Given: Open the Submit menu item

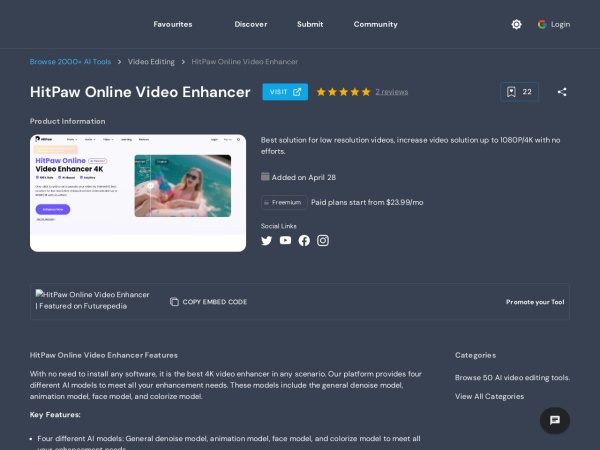Looking at the screenshot, I should click(x=310, y=24).
